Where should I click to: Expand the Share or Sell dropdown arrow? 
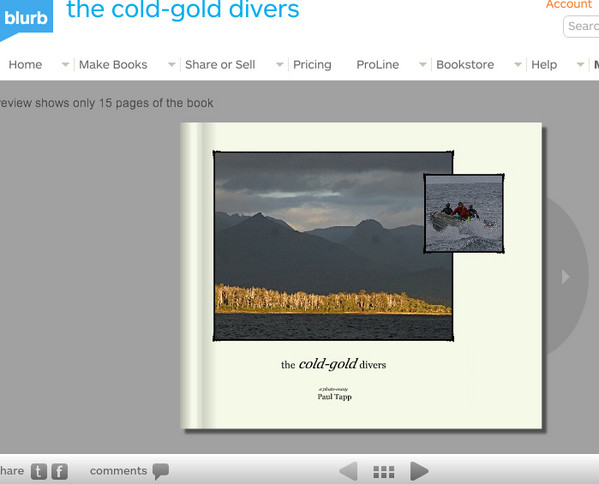(280, 65)
